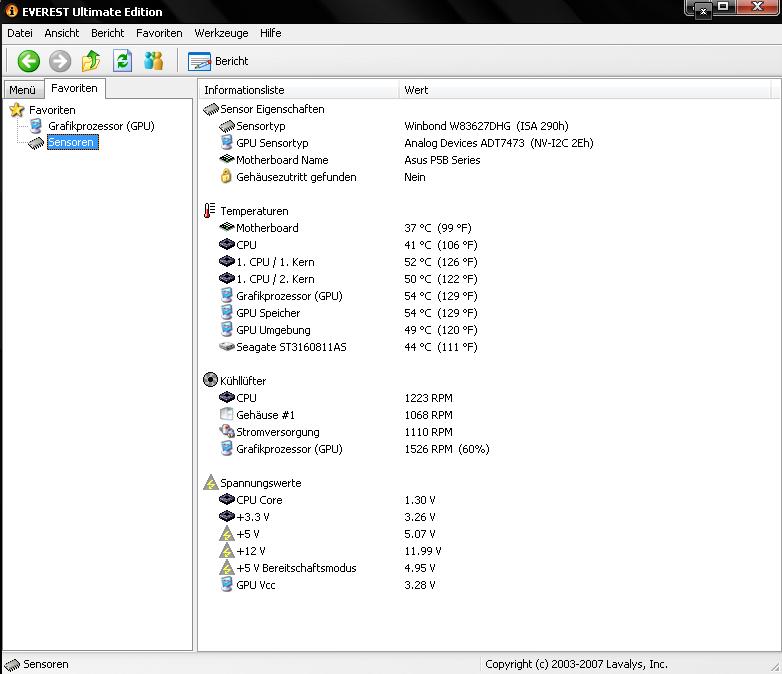Click the Gehäusezutritt gefunden padlock icon
The height and width of the screenshot is (674, 782).
[x=226, y=176]
